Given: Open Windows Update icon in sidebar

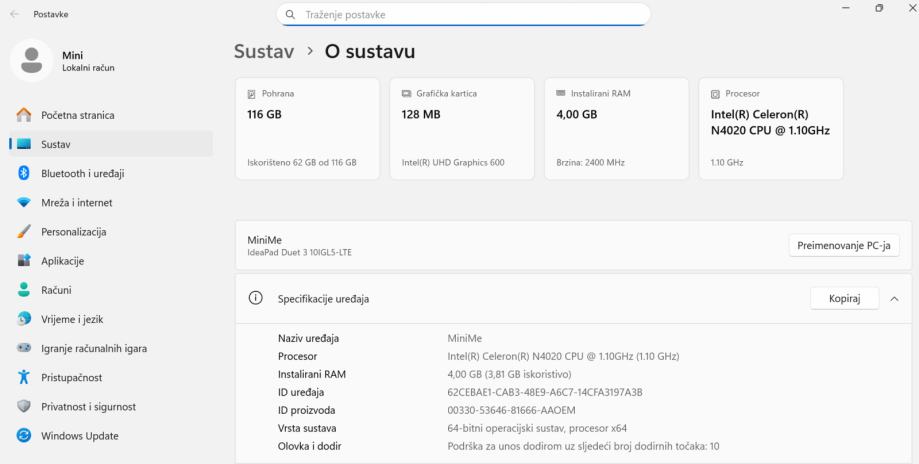Looking at the screenshot, I should pyautogui.click(x=22, y=436).
